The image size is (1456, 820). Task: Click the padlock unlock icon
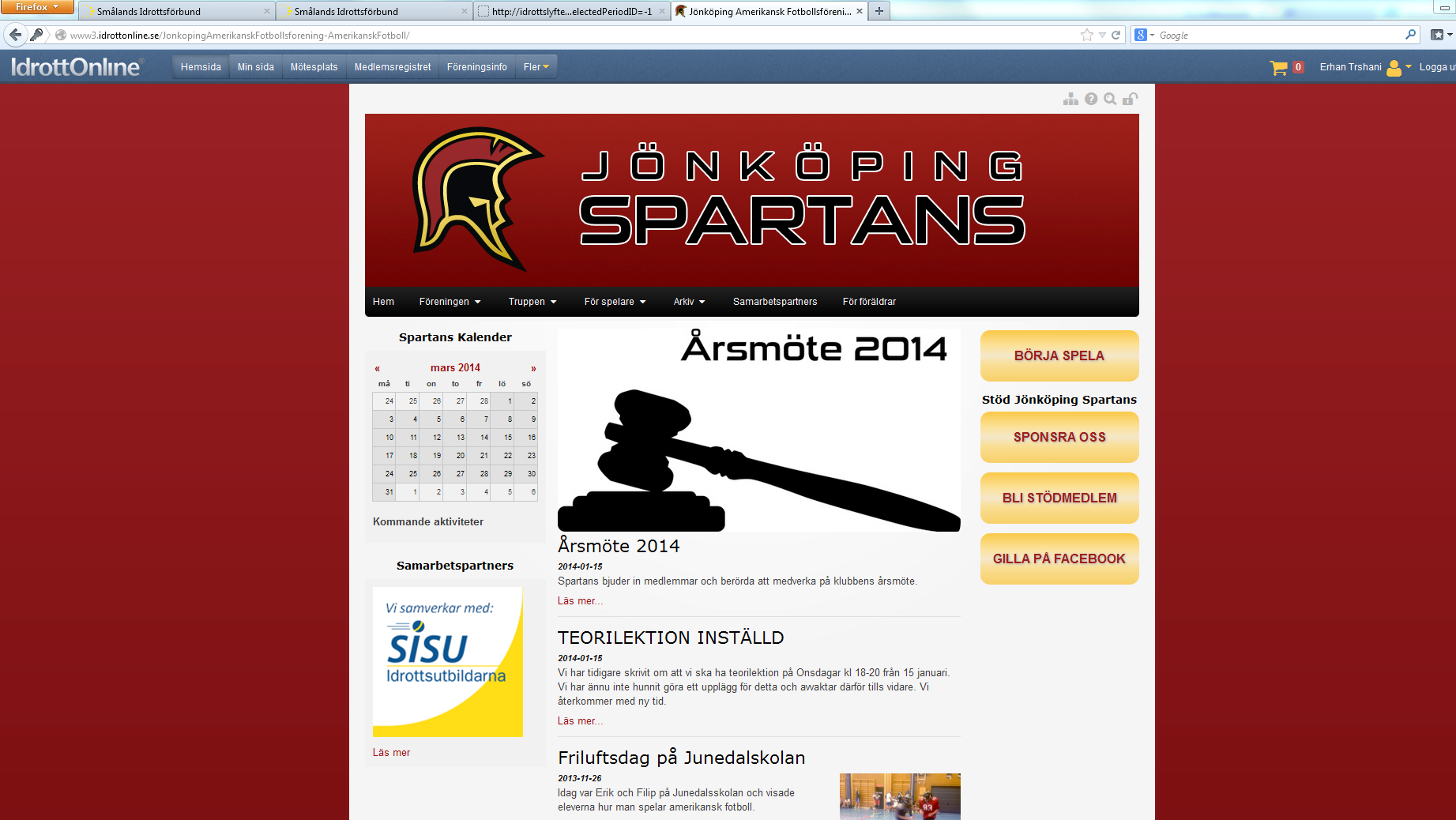pyautogui.click(x=1131, y=99)
